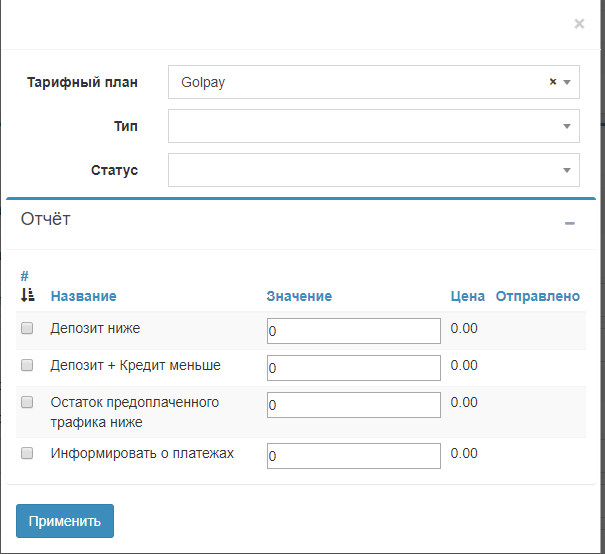Sort by the Название column header
The image size is (605, 554).
click(x=83, y=296)
